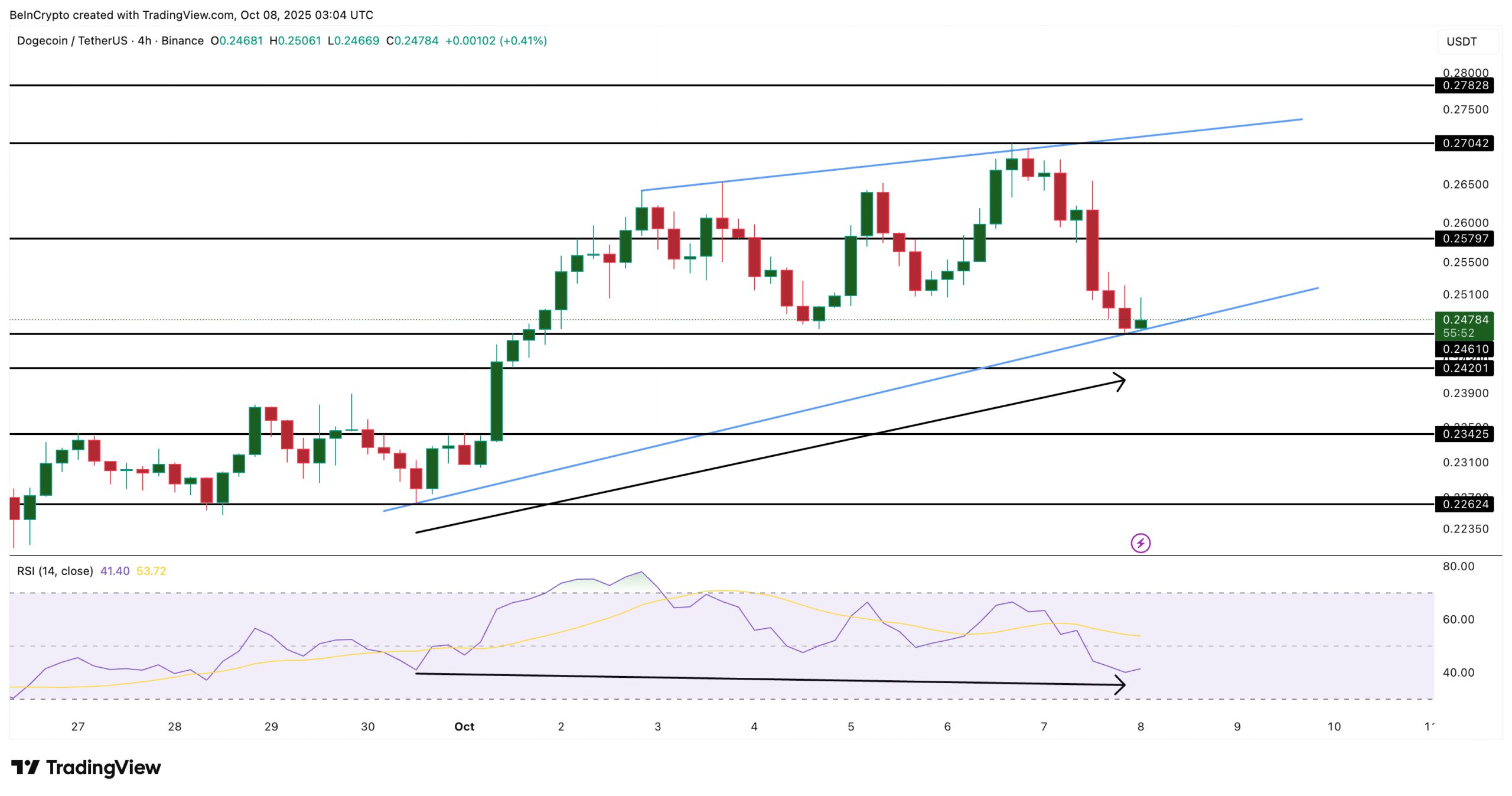Screen dimensions: 1512x796
Task: Click the purple lightning bolt event icon
Action: 1140,542
